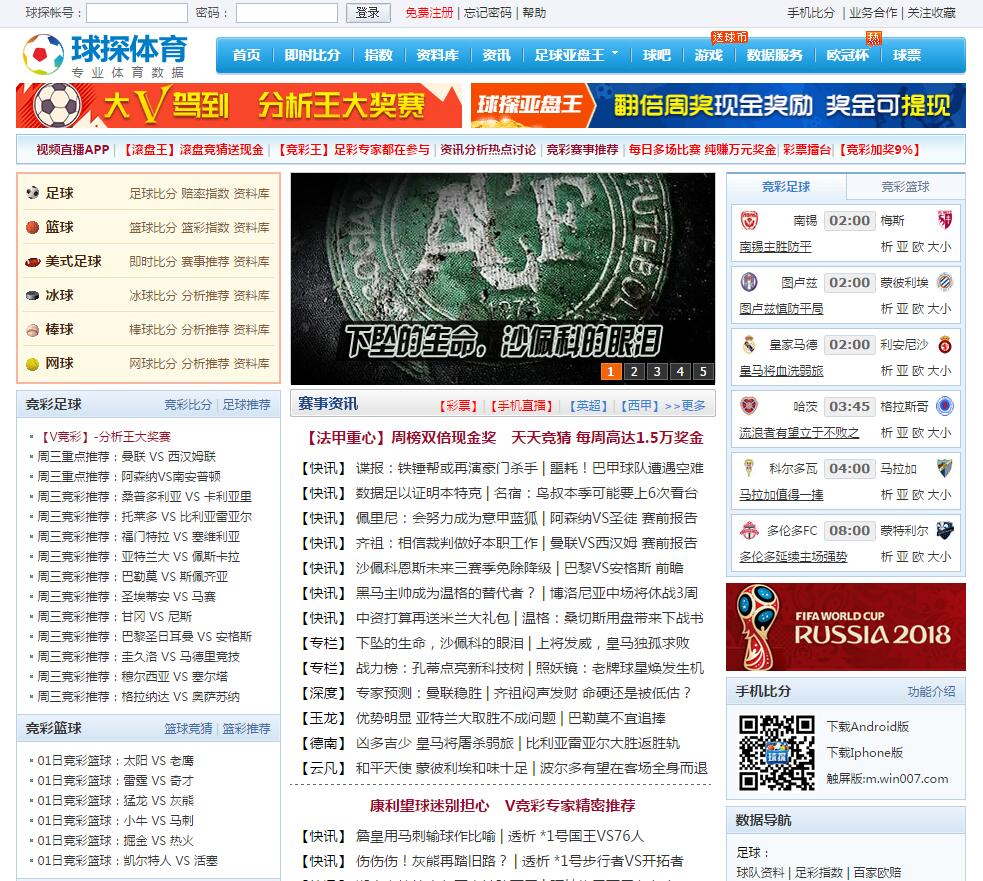Screen dimensions: 983x881
Task: Show carousel slide 2
Action: (634, 371)
